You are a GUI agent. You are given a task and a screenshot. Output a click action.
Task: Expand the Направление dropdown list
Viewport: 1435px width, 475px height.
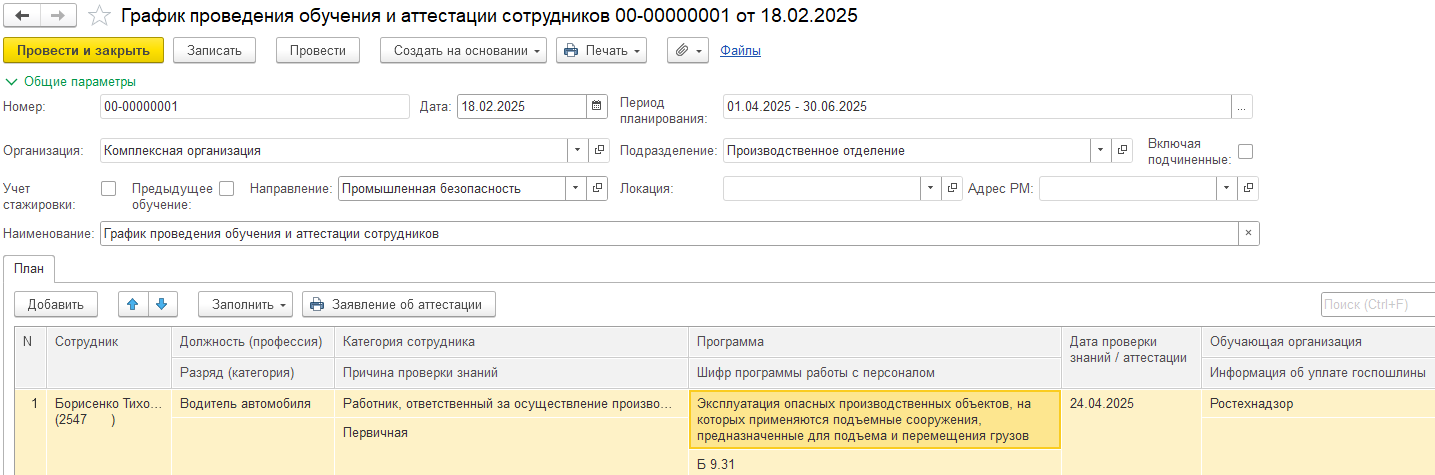576,188
